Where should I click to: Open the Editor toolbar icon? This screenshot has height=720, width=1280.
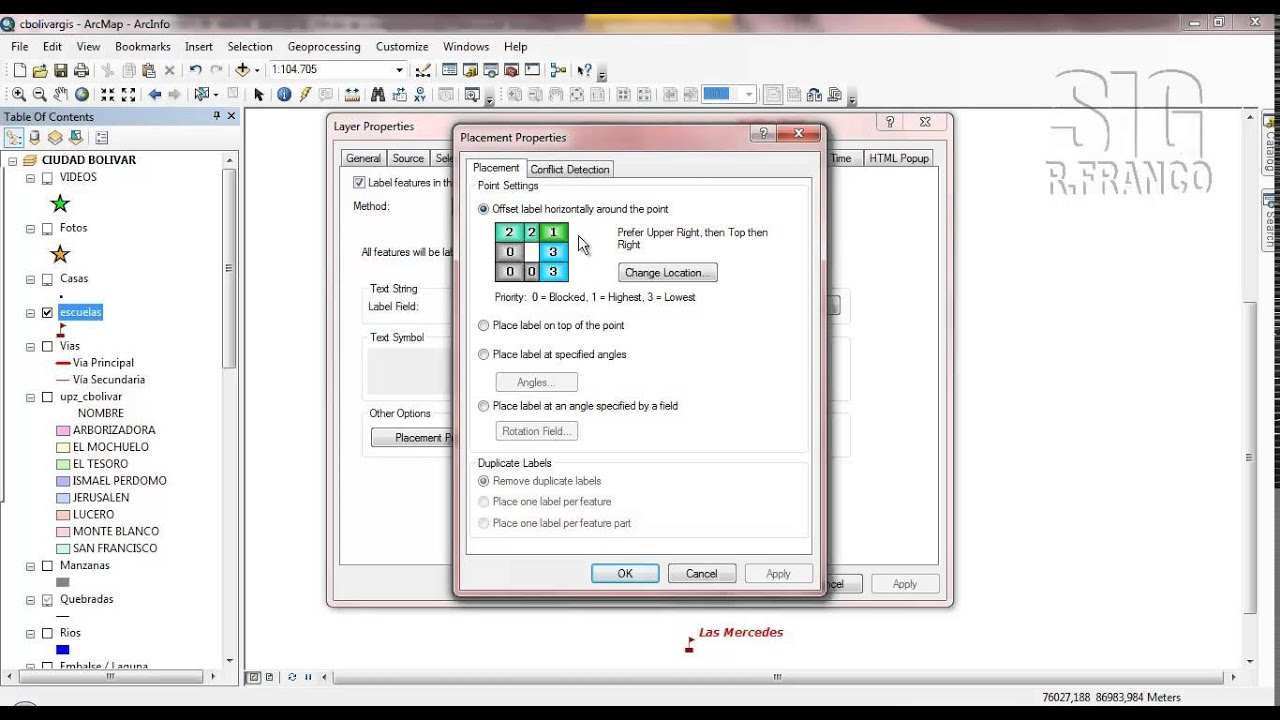coord(423,70)
